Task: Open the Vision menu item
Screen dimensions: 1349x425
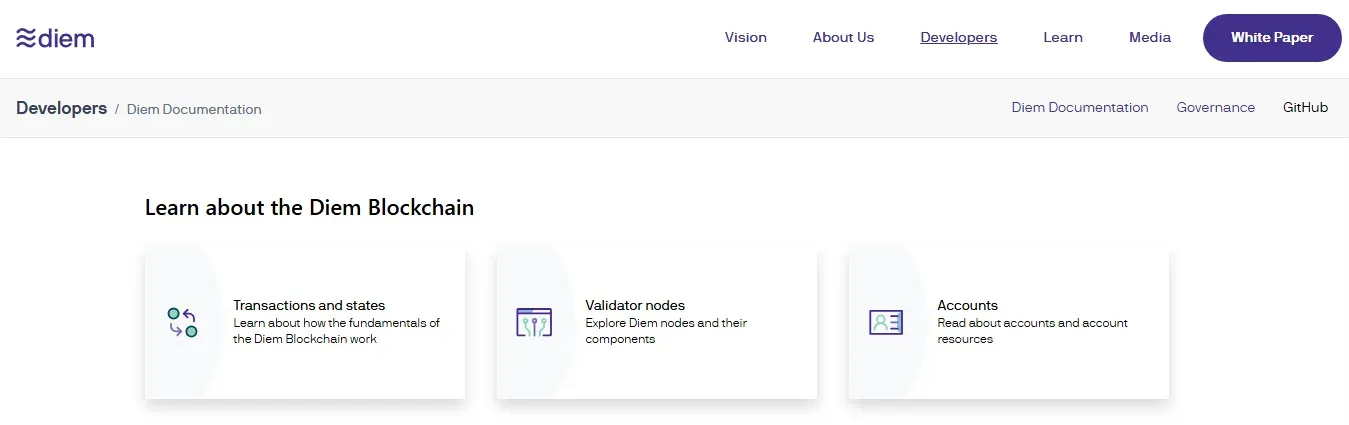Action: (x=746, y=38)
